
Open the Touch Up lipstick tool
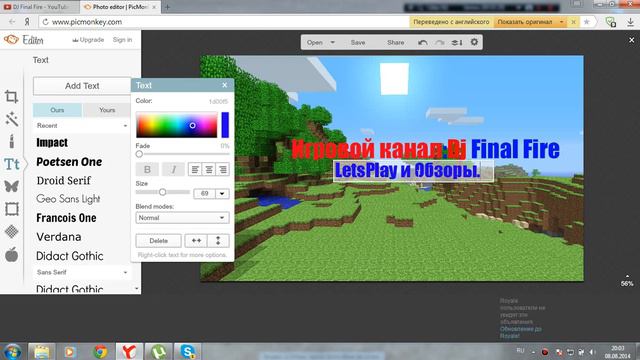(11, 141)
